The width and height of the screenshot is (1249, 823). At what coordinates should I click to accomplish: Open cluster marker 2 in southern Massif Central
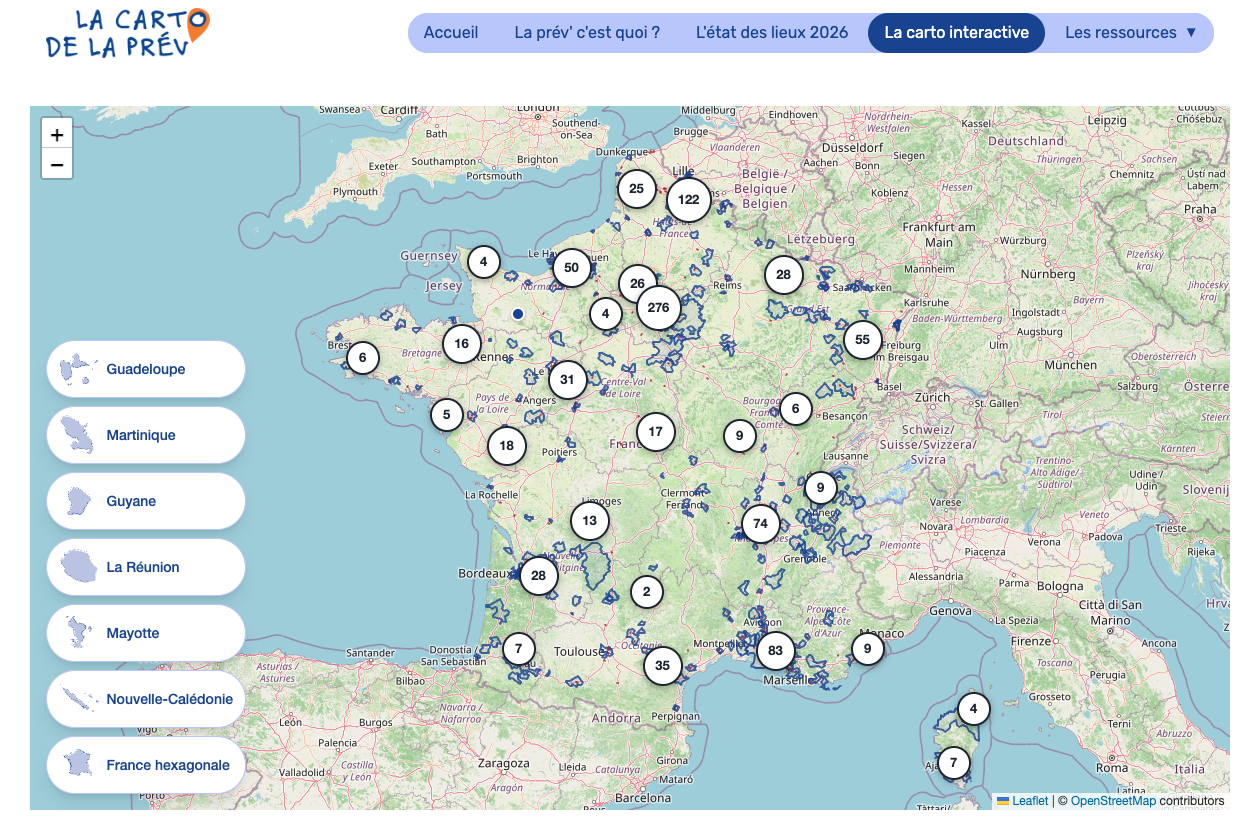click(x=646, y=592)
